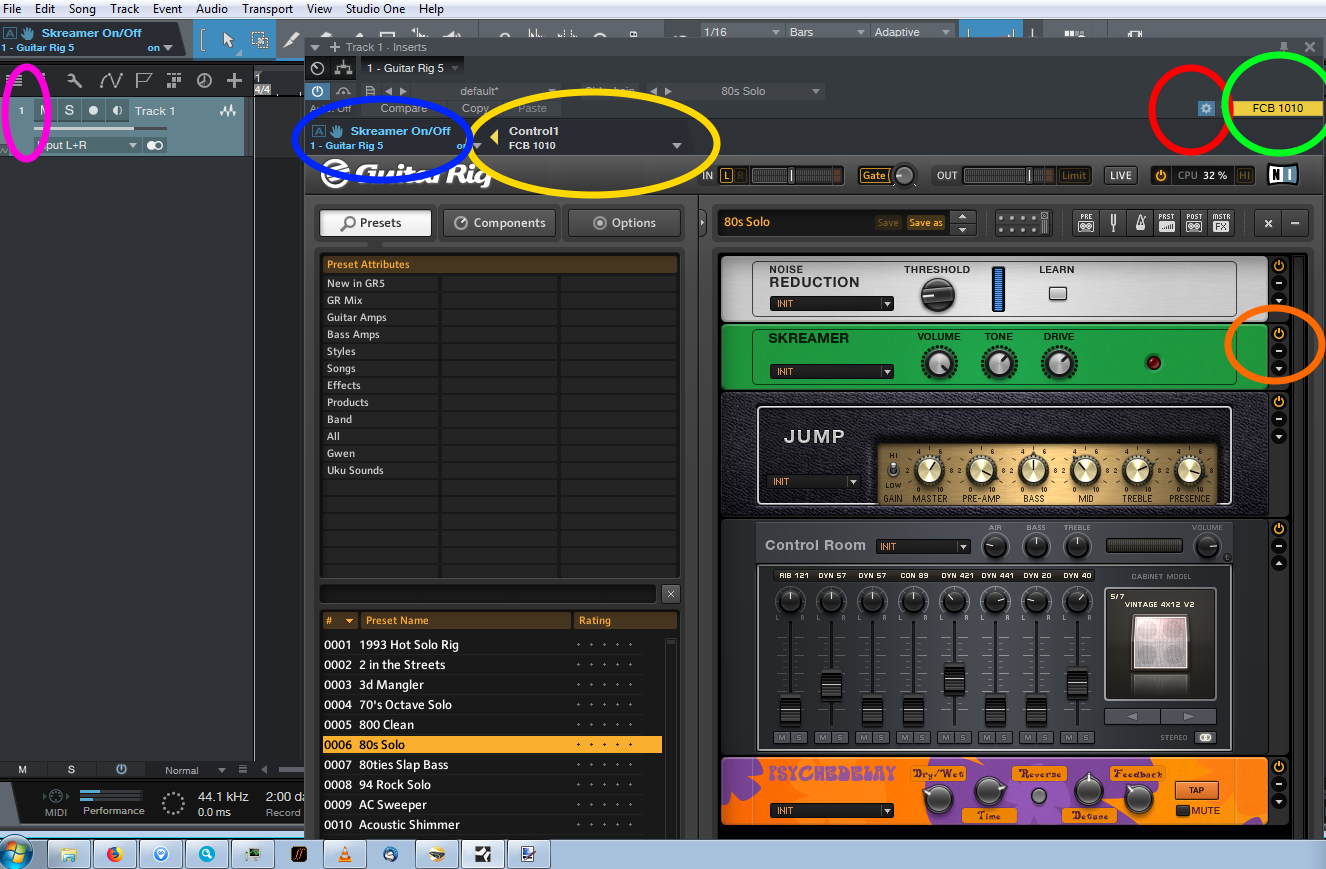Screen dimensions: 1326x869
Task: Open the Event menu
Action: tap(167, 9)
